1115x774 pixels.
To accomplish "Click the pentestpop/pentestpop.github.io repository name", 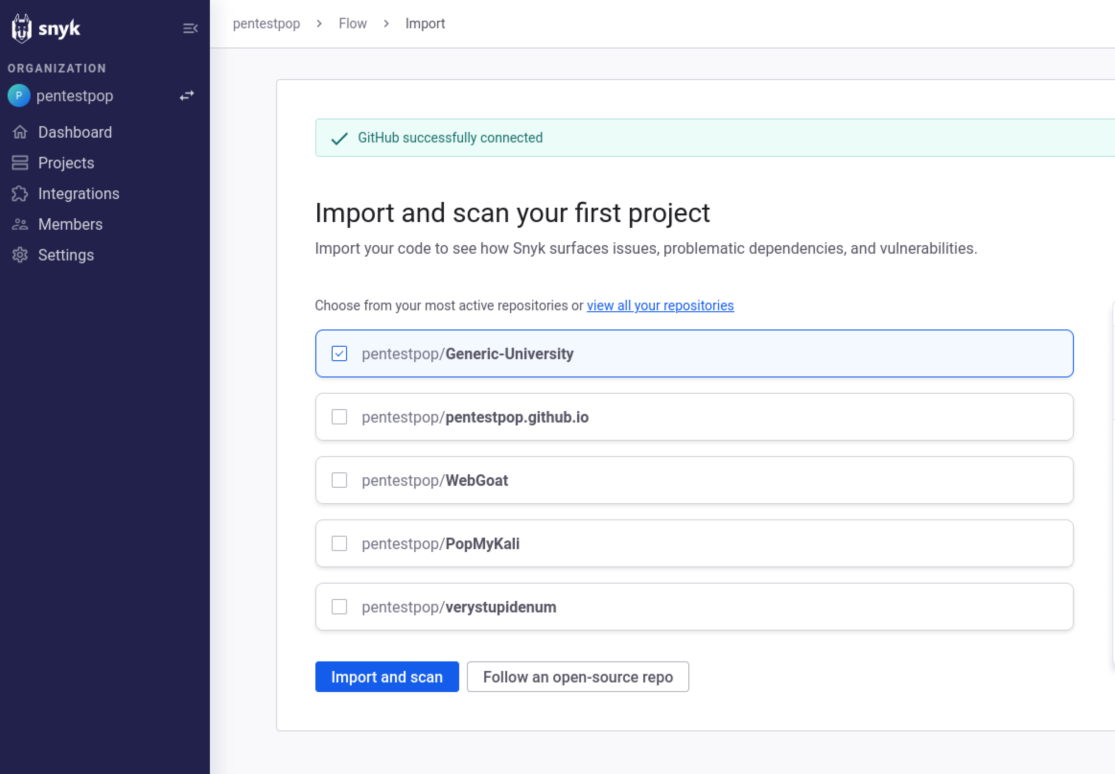I will click(475, 417).
